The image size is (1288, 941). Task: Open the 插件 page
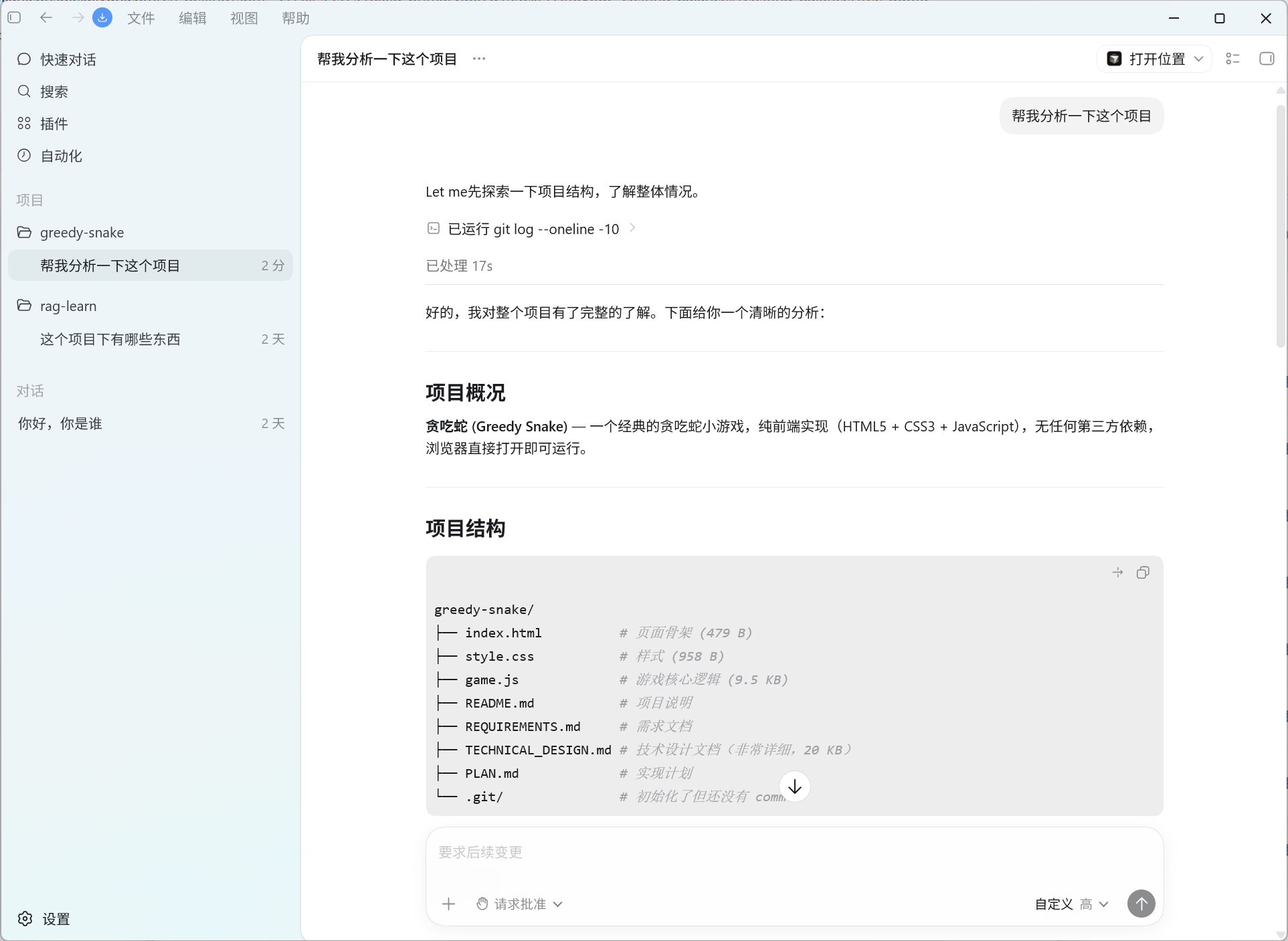(151, 124)
